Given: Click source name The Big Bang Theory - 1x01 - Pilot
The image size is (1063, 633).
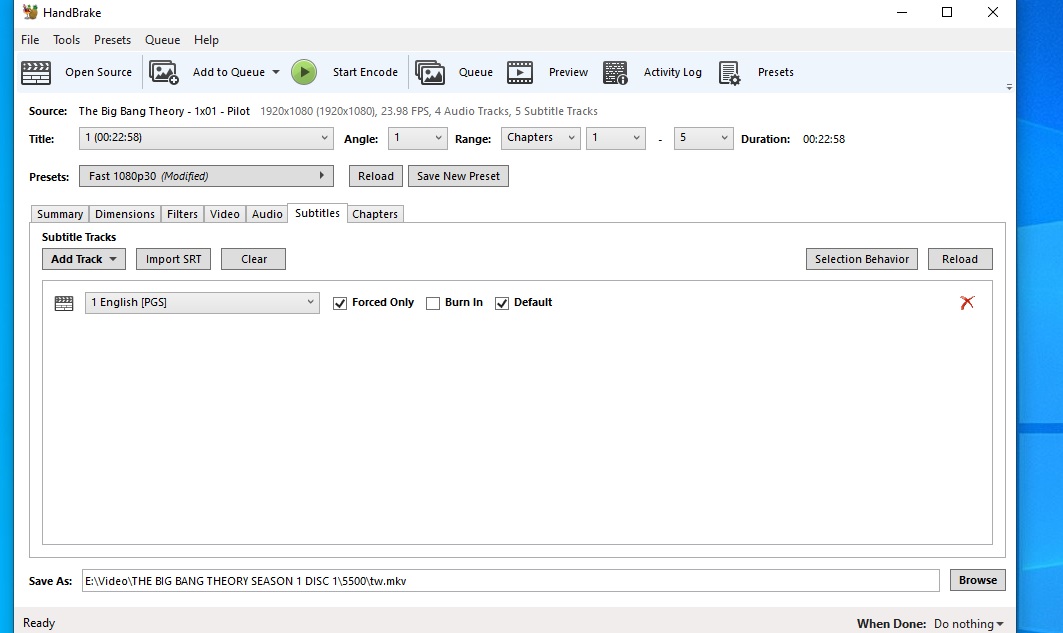Looking at the screenshot, I should pyautogui.click(x=164, y=111).
